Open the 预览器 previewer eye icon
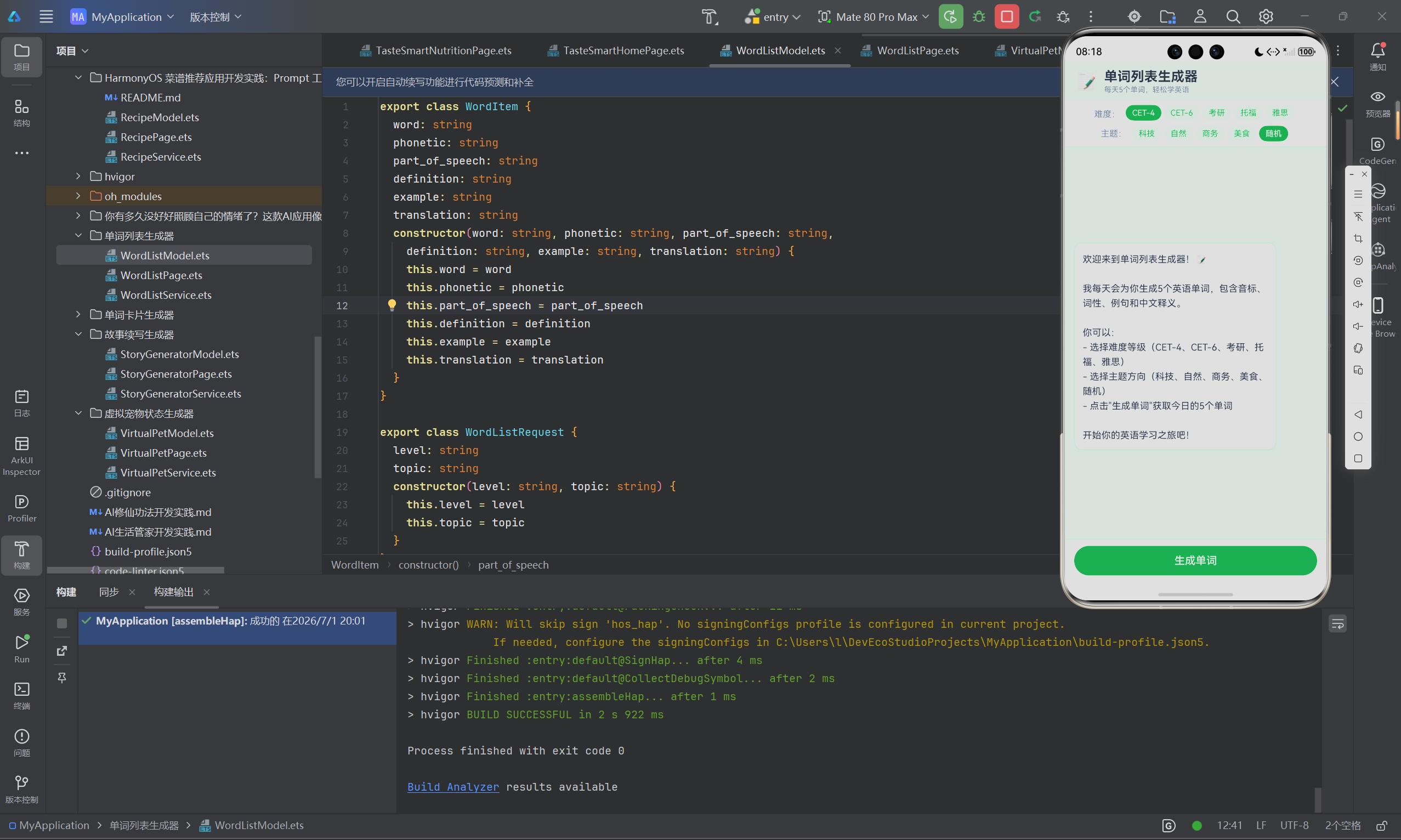The image size is (1401, 840). click(x=1377, y=104)
